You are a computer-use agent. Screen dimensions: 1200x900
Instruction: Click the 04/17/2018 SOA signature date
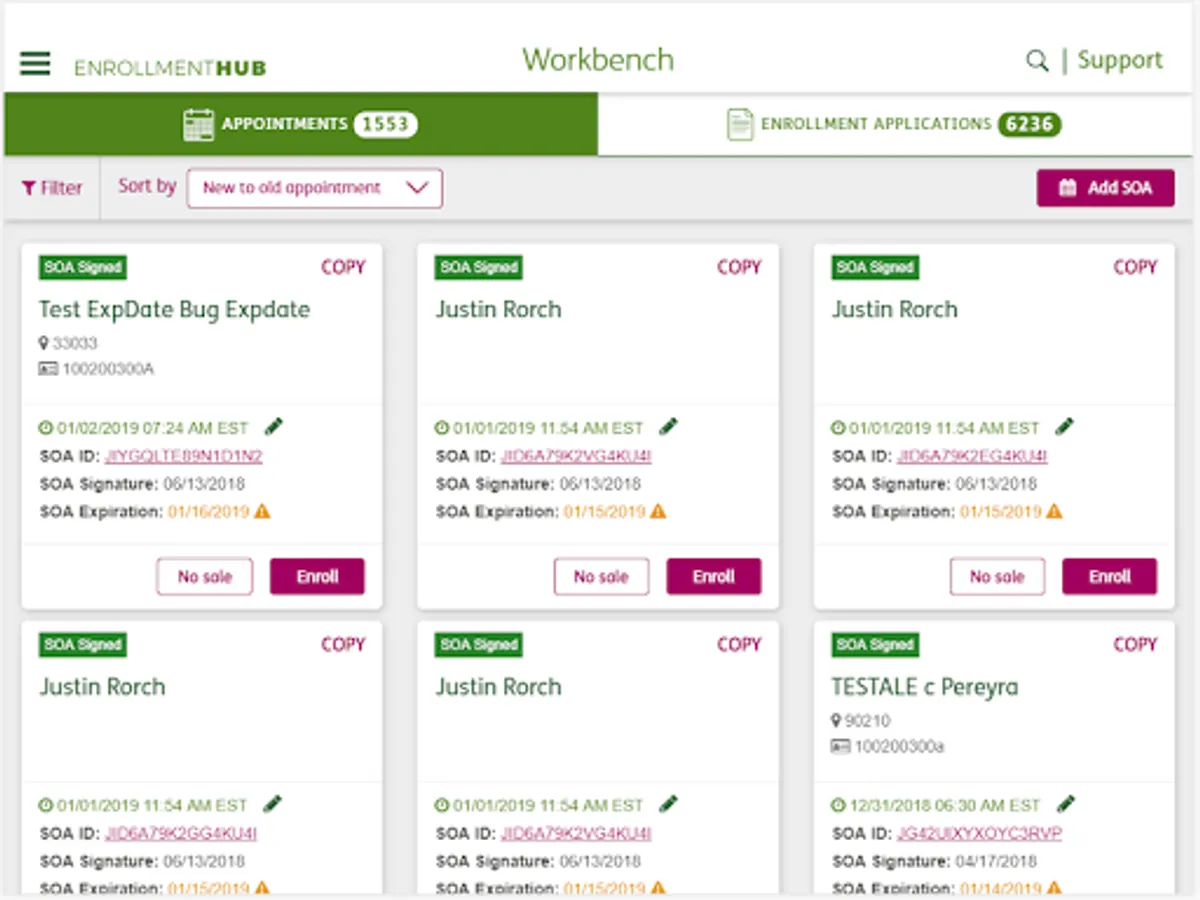pyautogui.click(x=996, y=861)
